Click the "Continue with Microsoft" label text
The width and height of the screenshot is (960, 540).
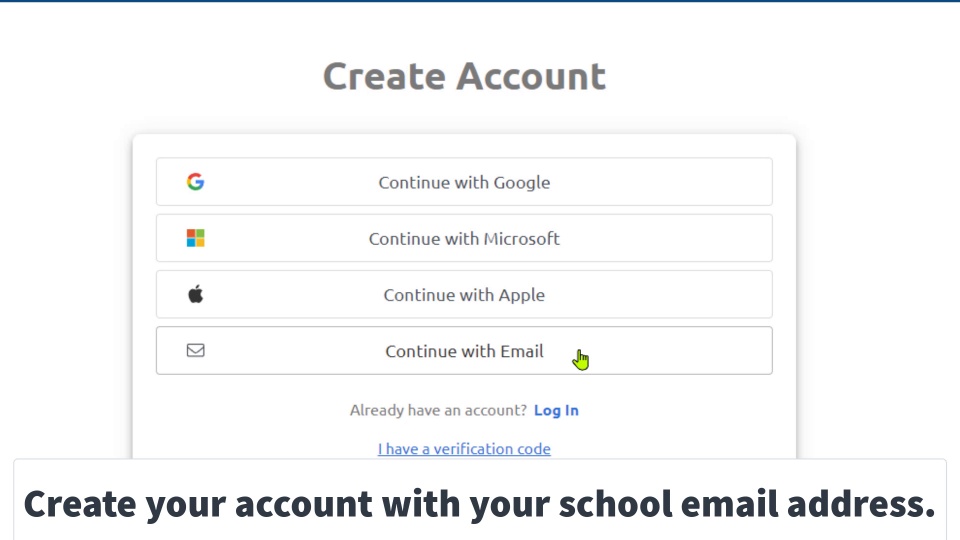pyautogui.click(x=464, y=238)
